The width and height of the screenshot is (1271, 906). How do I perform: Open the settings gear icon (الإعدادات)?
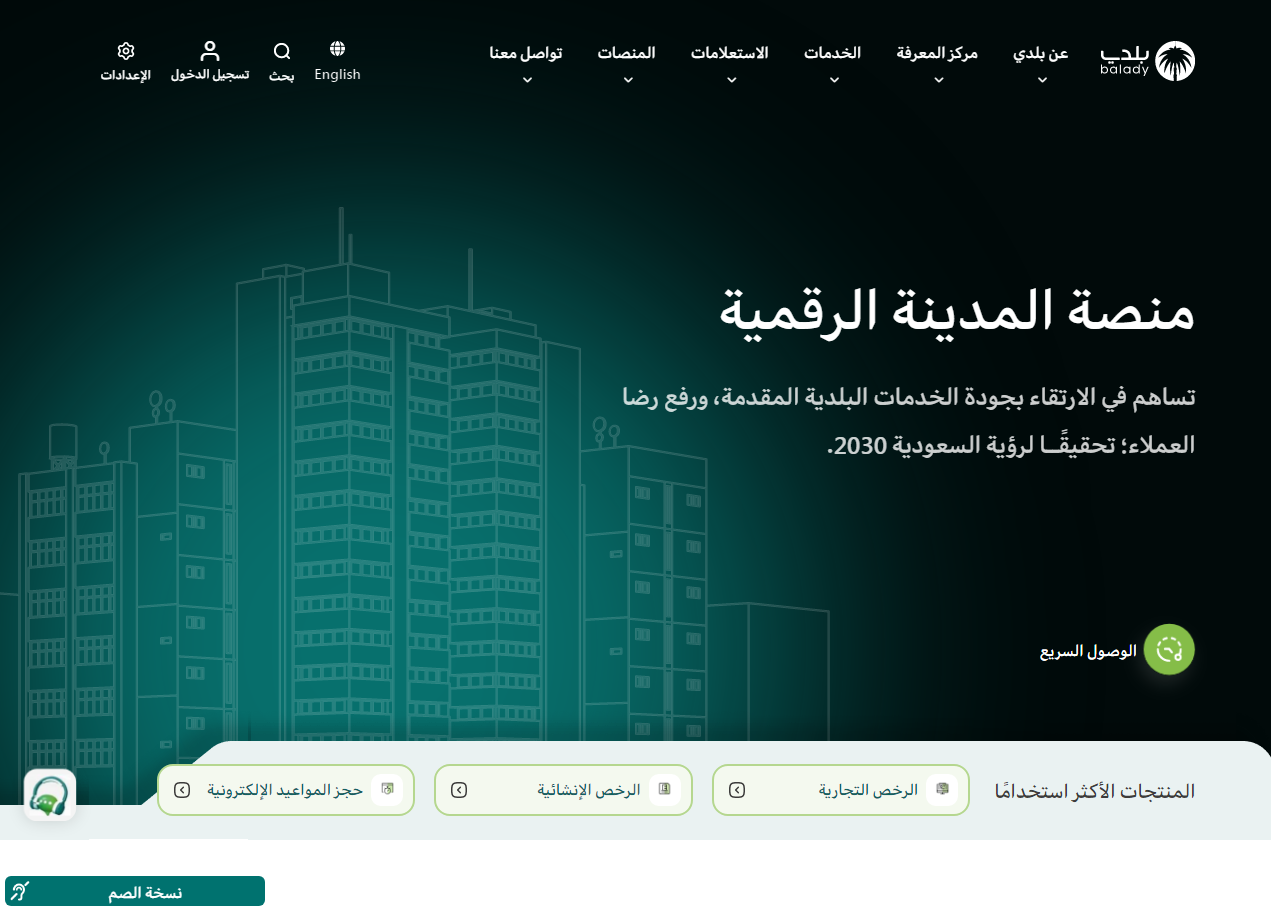[x=125, y=51]
